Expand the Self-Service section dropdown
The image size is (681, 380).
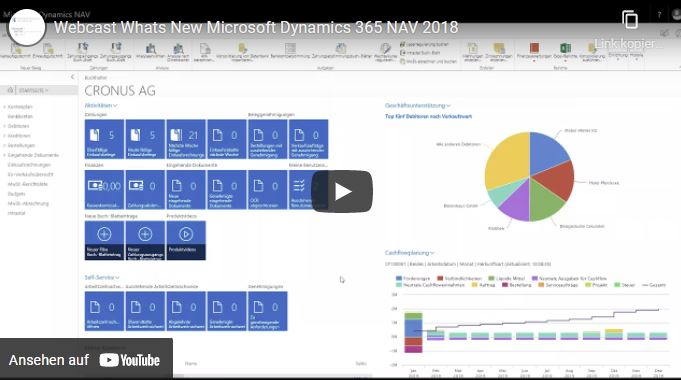[117, 277]
